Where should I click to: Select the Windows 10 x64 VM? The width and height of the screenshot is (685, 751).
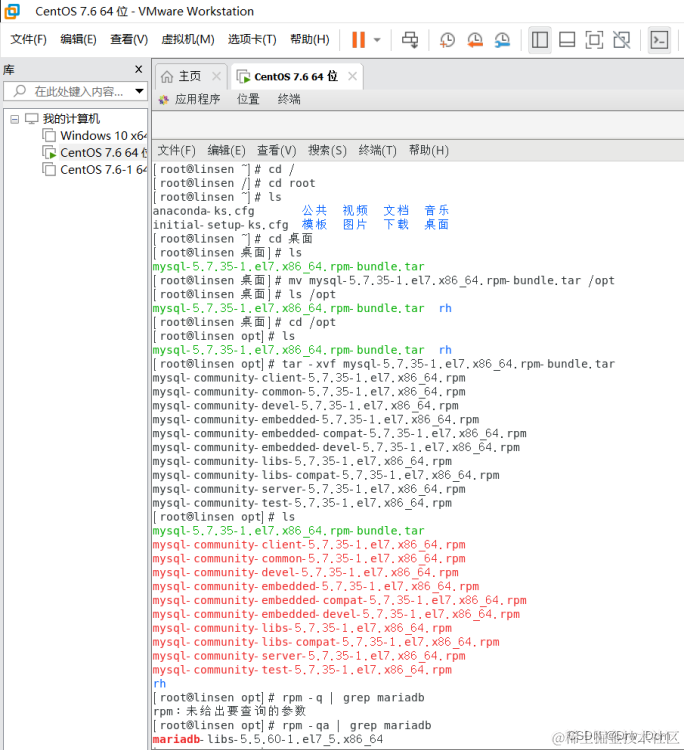click(x=103, y=136)
